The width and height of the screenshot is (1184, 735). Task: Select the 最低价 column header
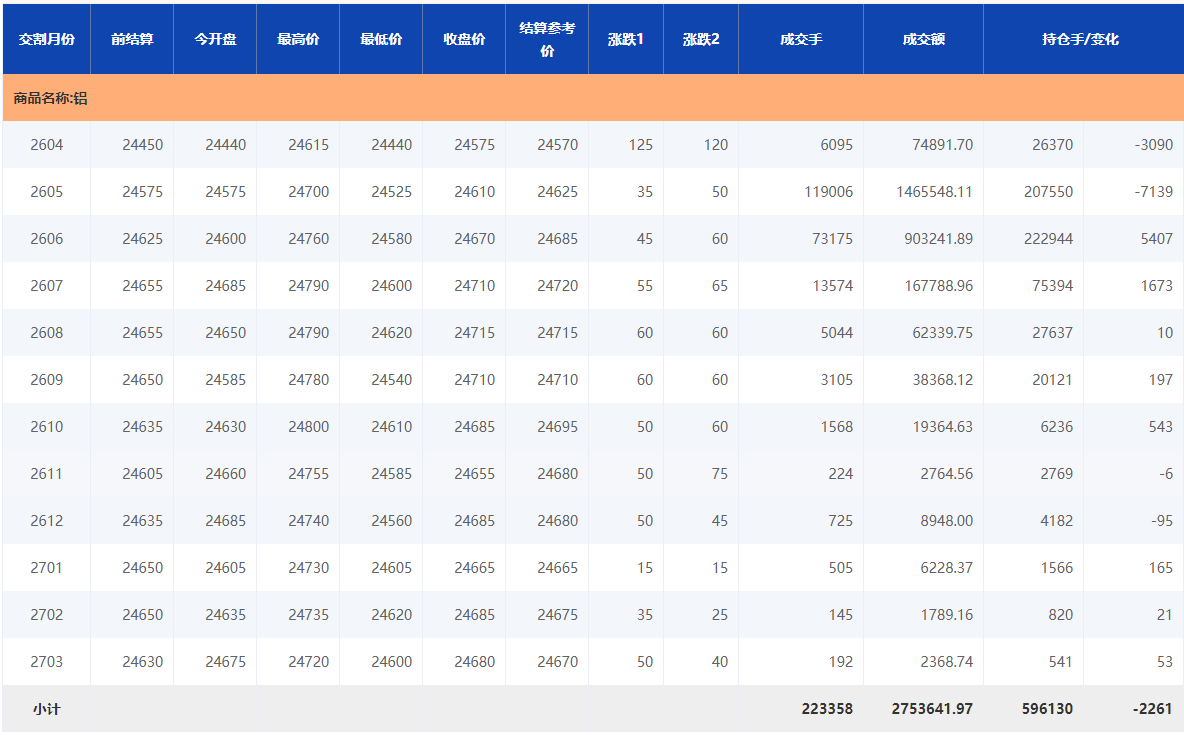pyautogui.click(x=381, y=39)
